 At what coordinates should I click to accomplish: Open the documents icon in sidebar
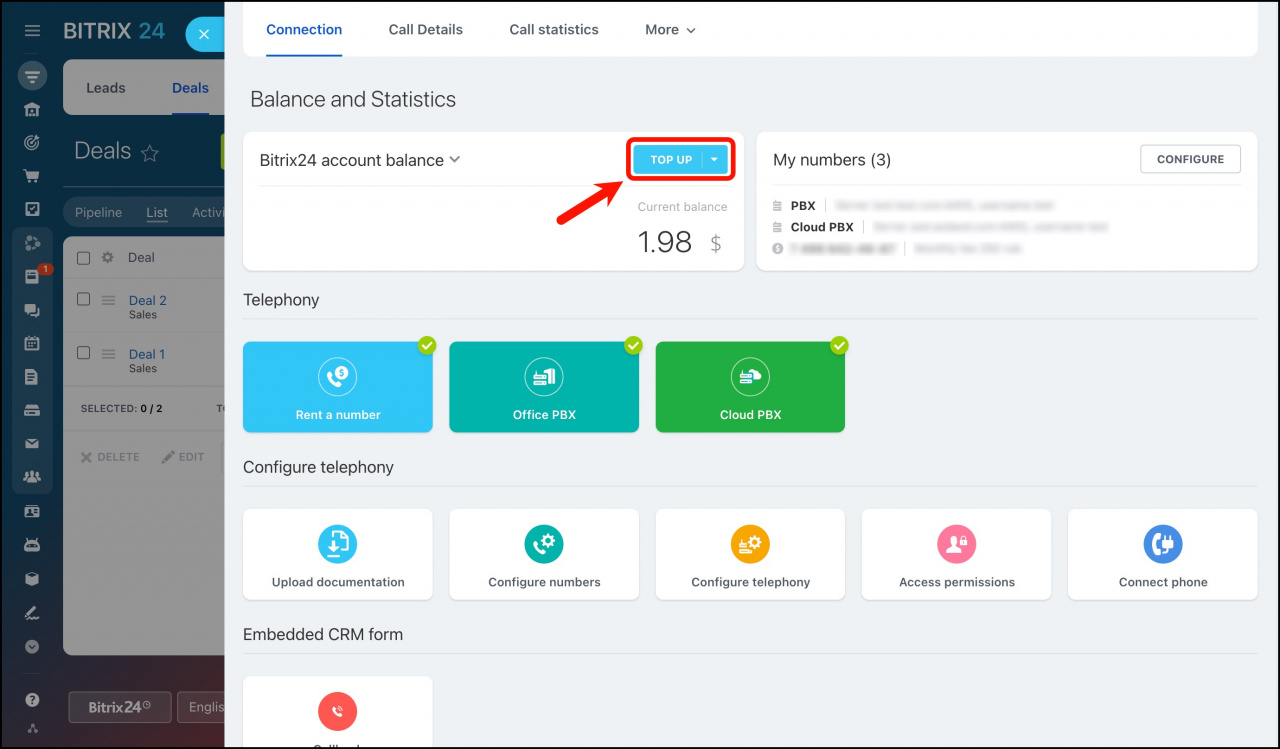32,377
